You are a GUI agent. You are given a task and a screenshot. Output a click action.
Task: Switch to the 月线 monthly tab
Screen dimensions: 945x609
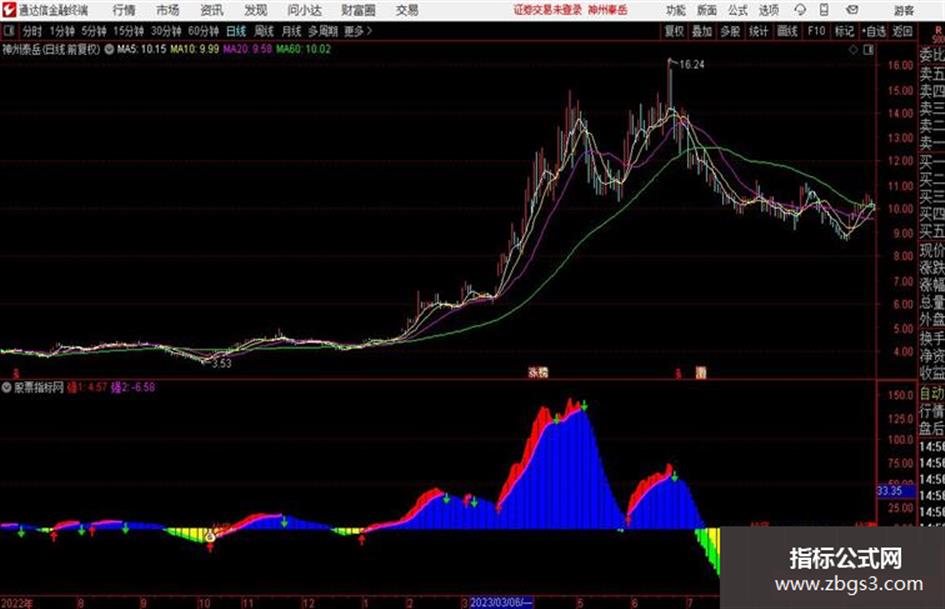point(292,31)
